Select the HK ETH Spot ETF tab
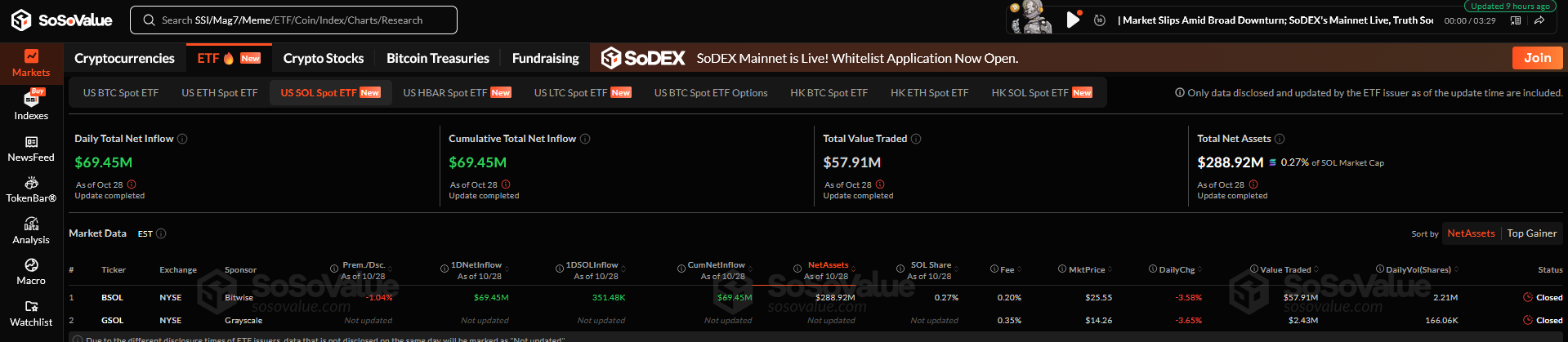Screen dimensions: 1568x342 coord(930,92)
